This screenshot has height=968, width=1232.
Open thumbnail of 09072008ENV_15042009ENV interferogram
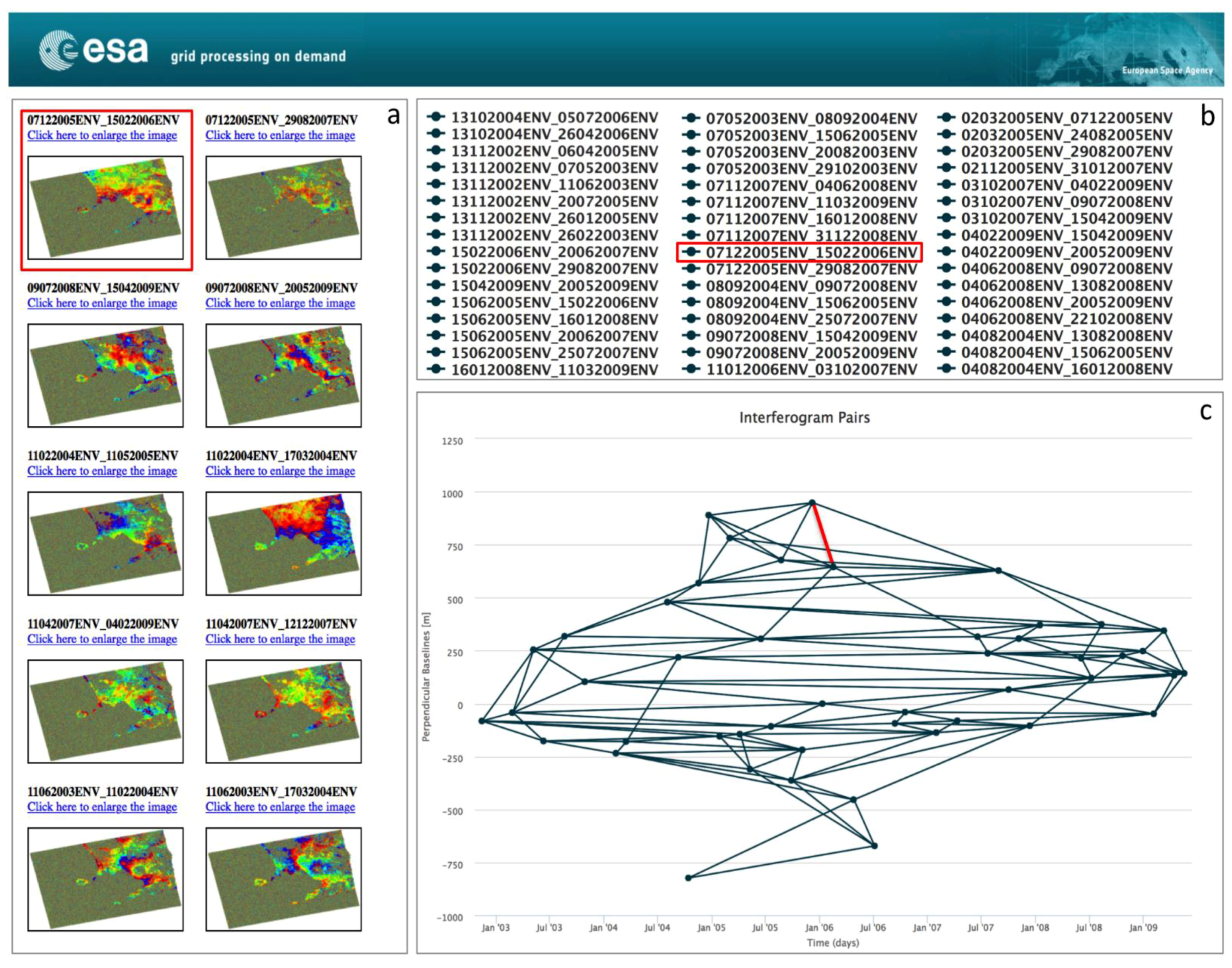point(105,375)
